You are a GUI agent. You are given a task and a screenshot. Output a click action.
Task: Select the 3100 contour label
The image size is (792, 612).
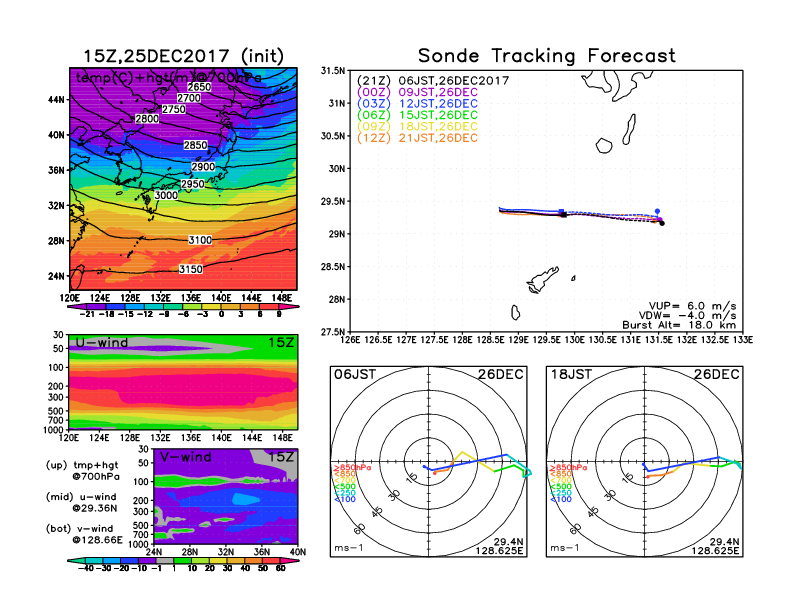tap(200, 240)
